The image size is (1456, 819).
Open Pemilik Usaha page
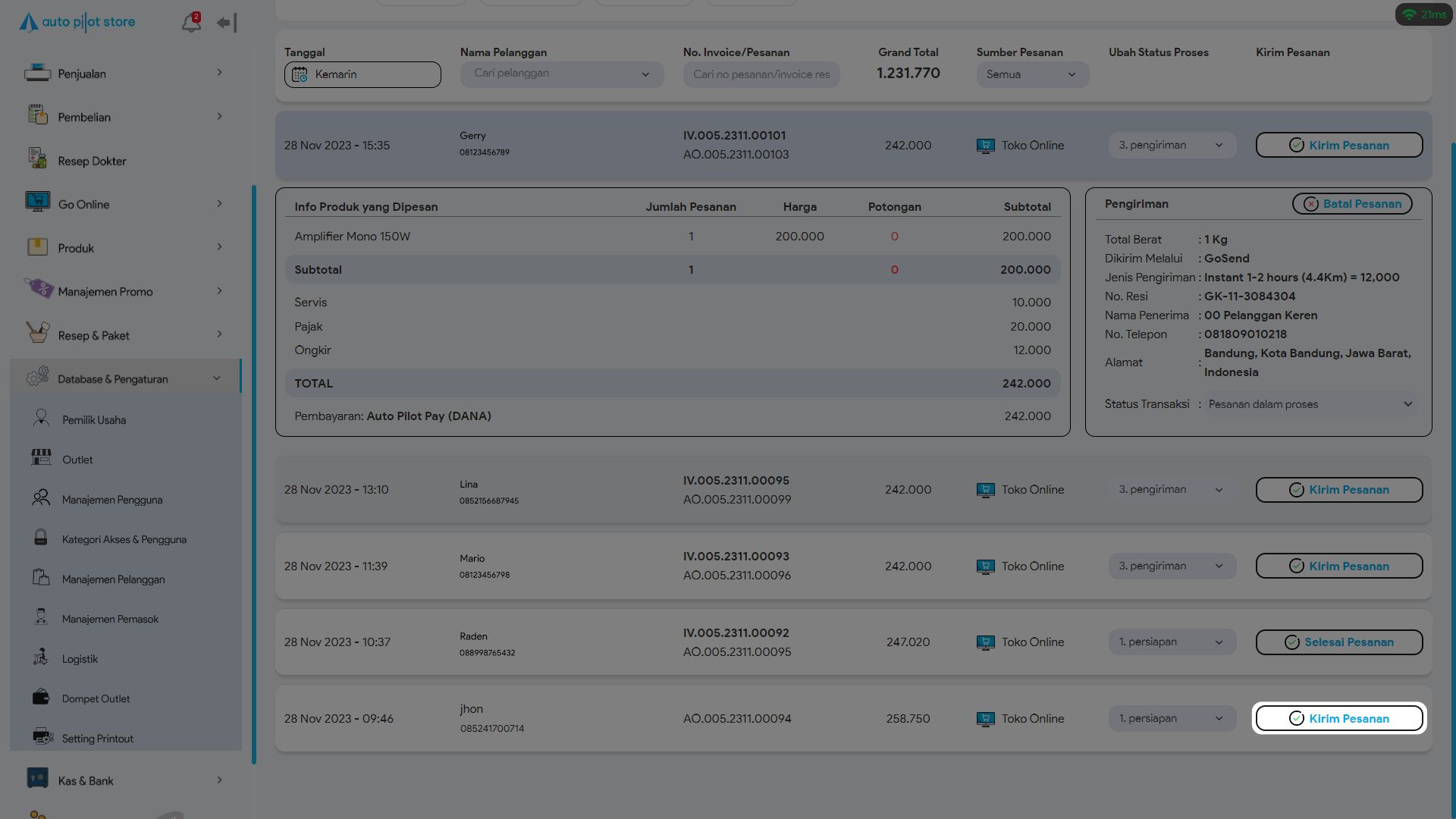tap(94, 420)
